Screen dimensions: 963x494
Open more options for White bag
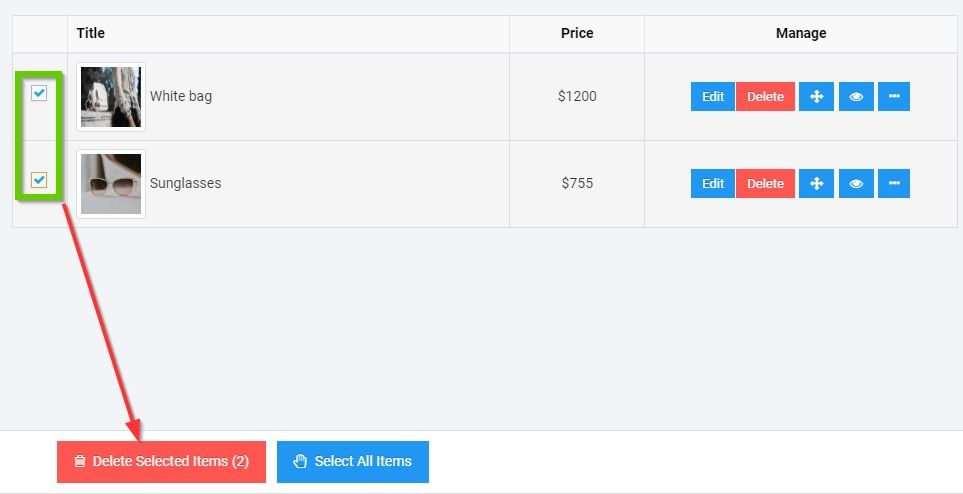tap(894, 96)
